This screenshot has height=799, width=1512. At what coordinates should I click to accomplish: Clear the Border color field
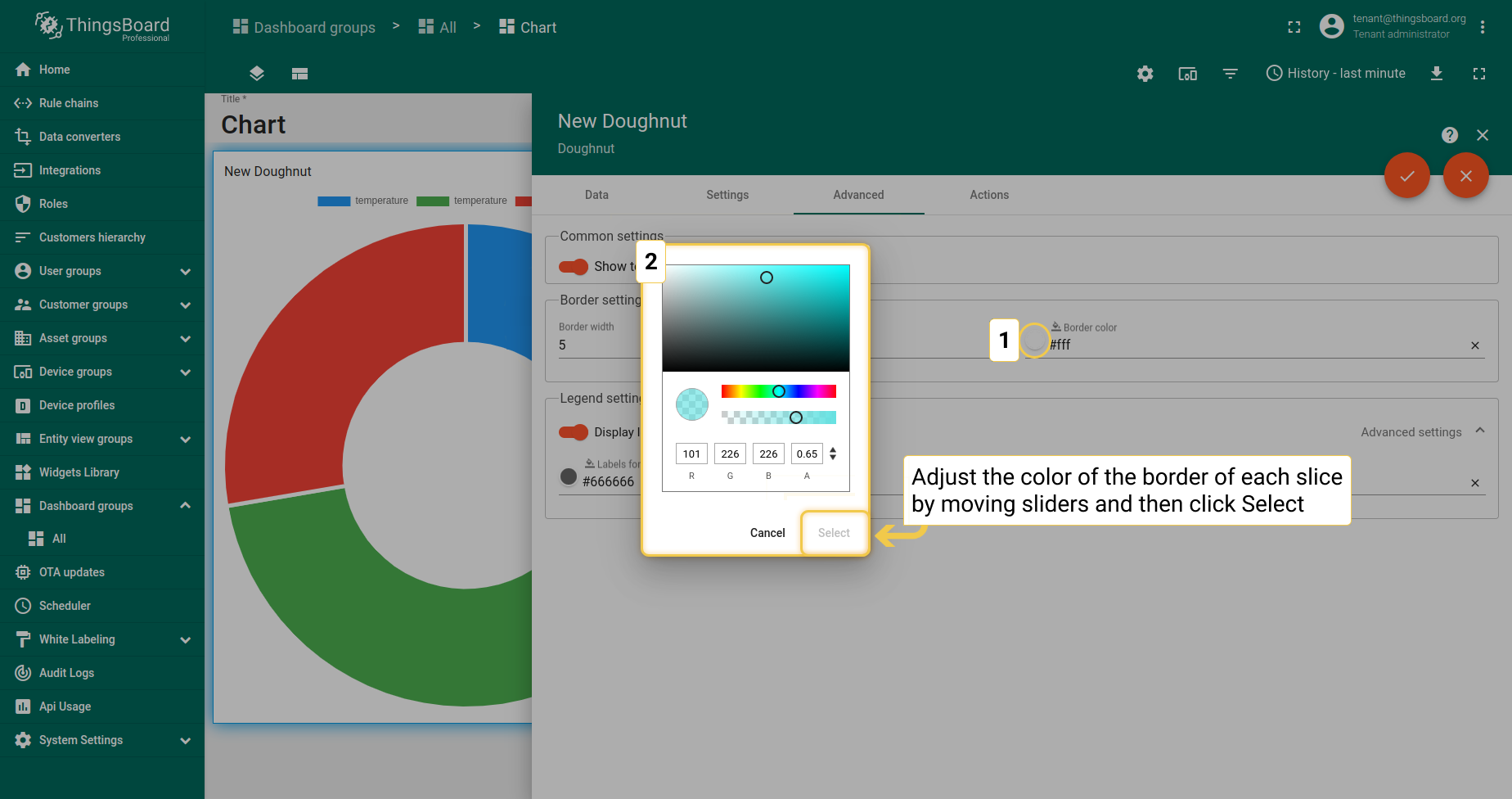point(1474,345)
